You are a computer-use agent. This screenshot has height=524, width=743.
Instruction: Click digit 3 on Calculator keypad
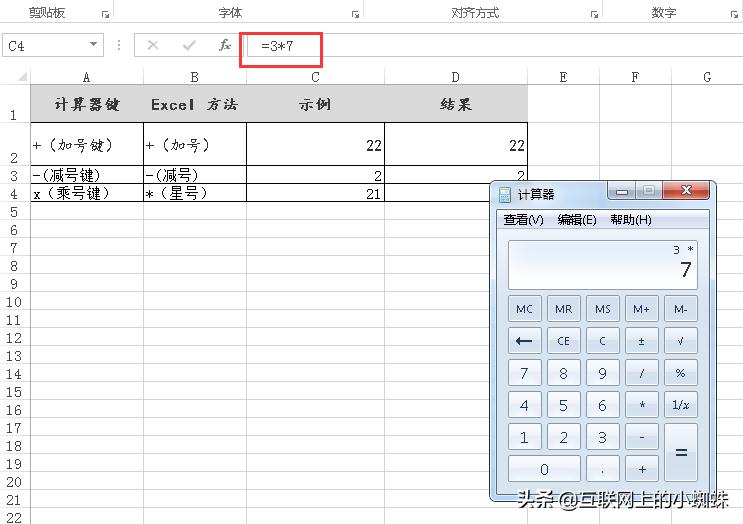(x=603, y=437)
